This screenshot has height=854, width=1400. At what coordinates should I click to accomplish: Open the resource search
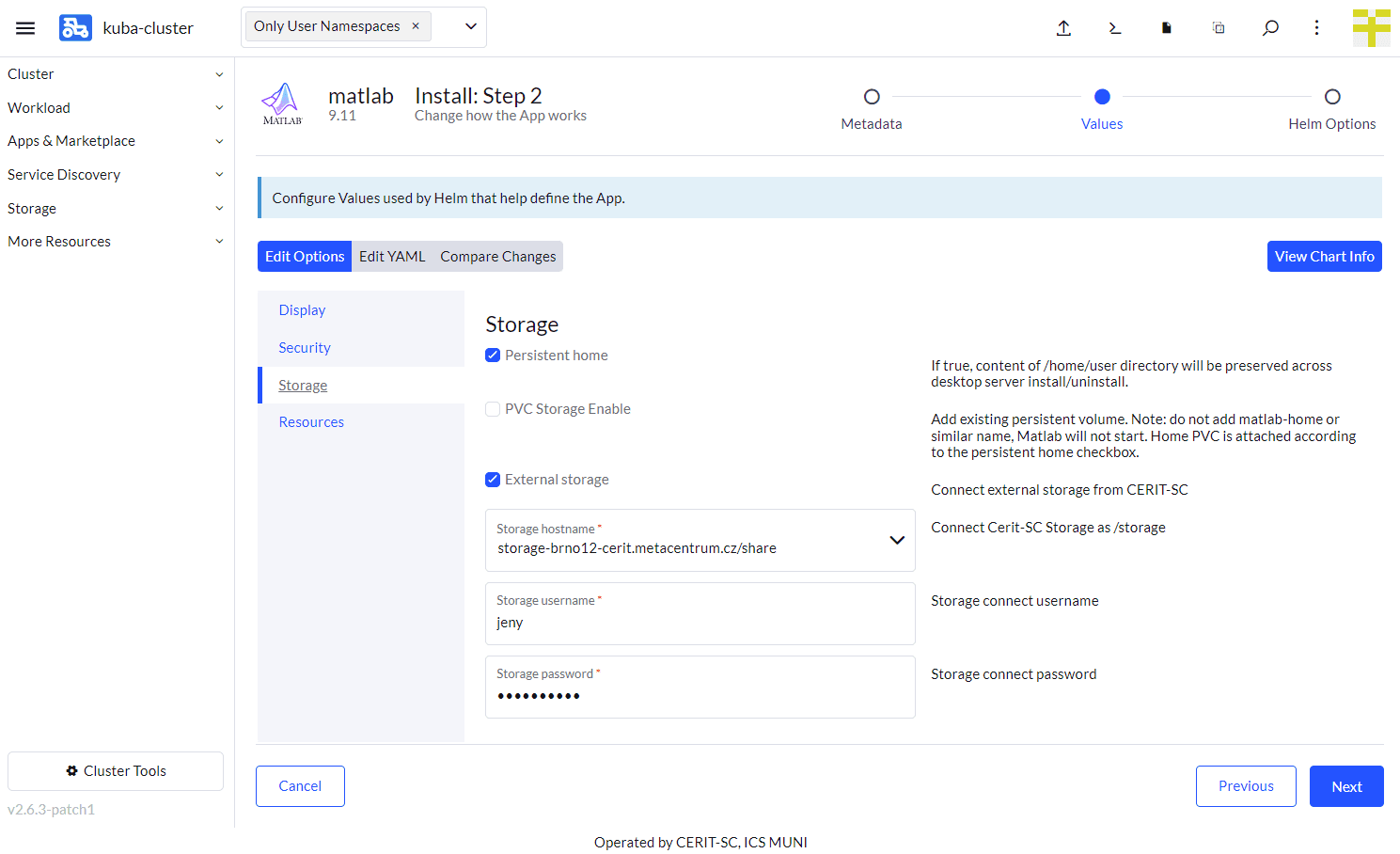1270,28
